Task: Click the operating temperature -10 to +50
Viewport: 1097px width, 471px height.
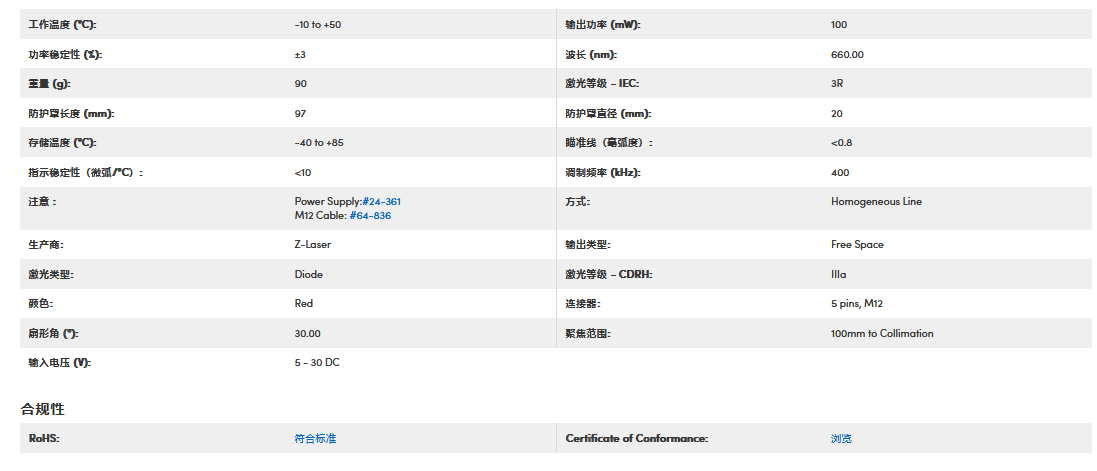Action: coord(318,25)
